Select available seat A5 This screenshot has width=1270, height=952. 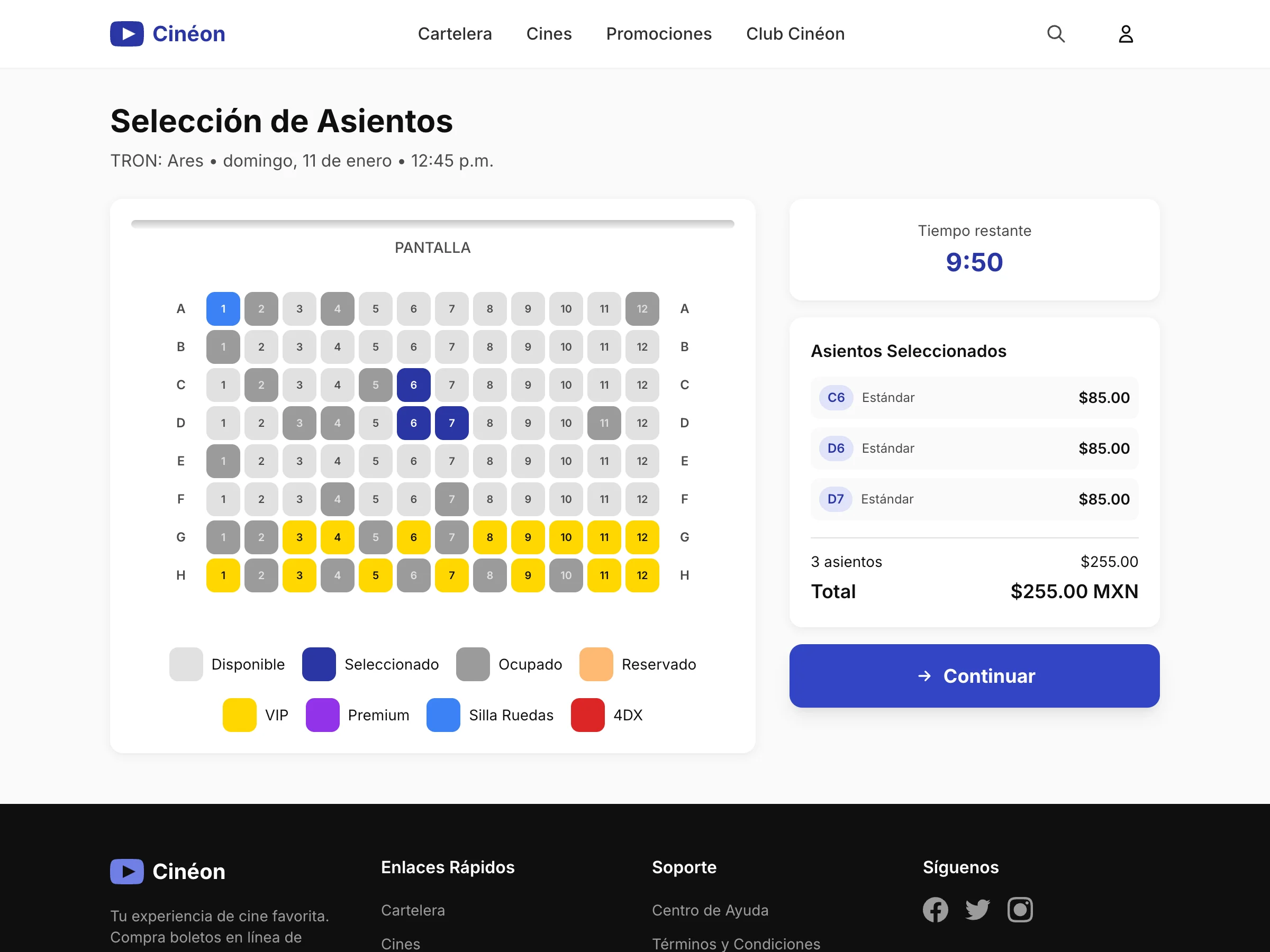pos(376,308)
